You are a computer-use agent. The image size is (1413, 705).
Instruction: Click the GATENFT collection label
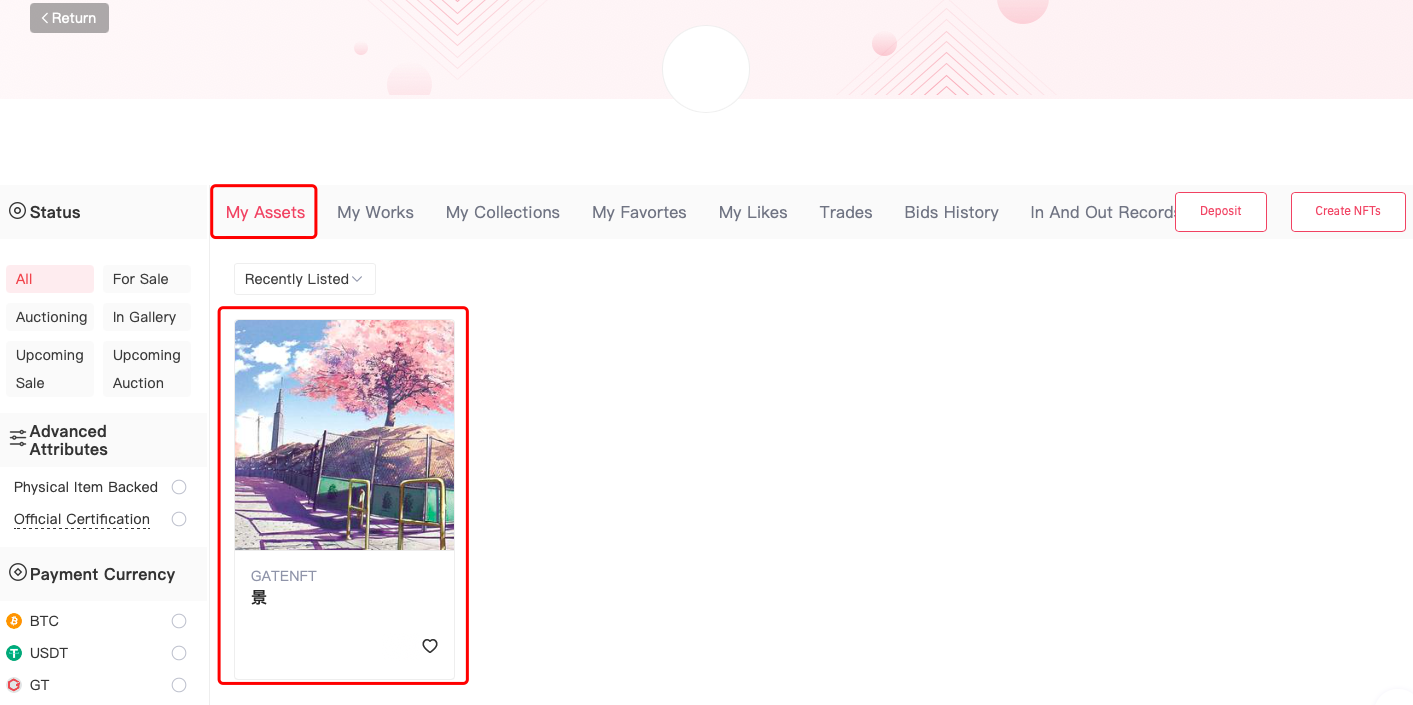tap(284, 576)
